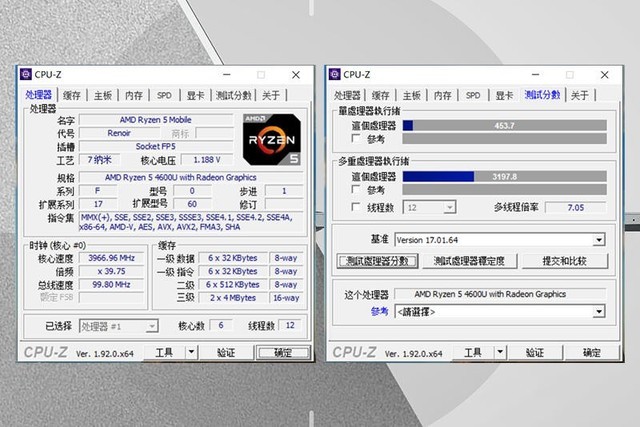Click the CPU-Z app icon in left window title bar
Viewport: 640px width, 427px height.
(26, 74)
